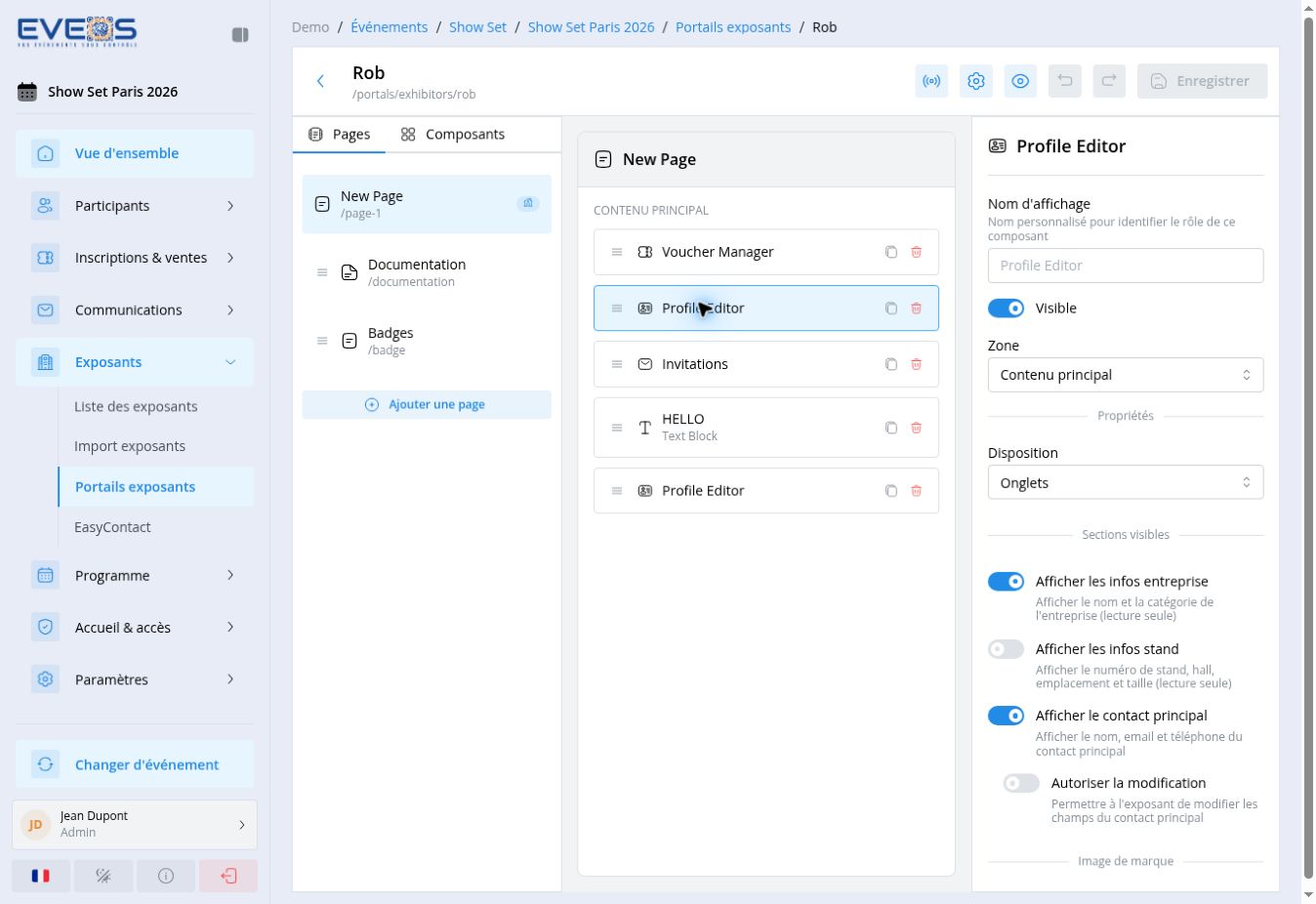Enable Afficher les infos stand
The image size is (1316, 904).
1006,649
